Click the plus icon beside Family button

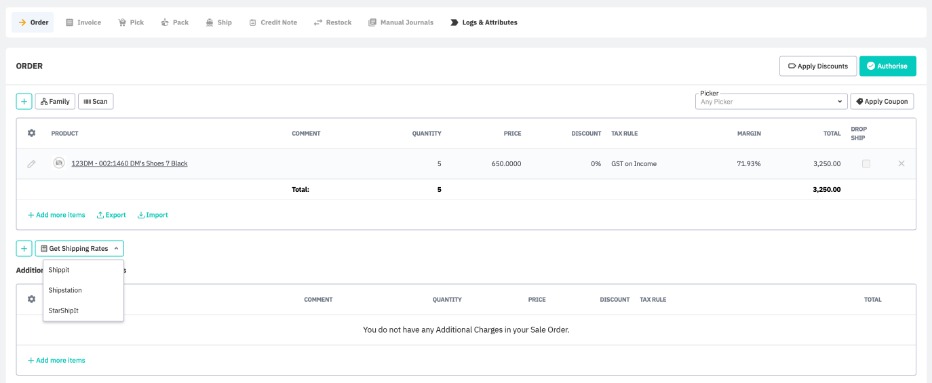pos(24,102)
